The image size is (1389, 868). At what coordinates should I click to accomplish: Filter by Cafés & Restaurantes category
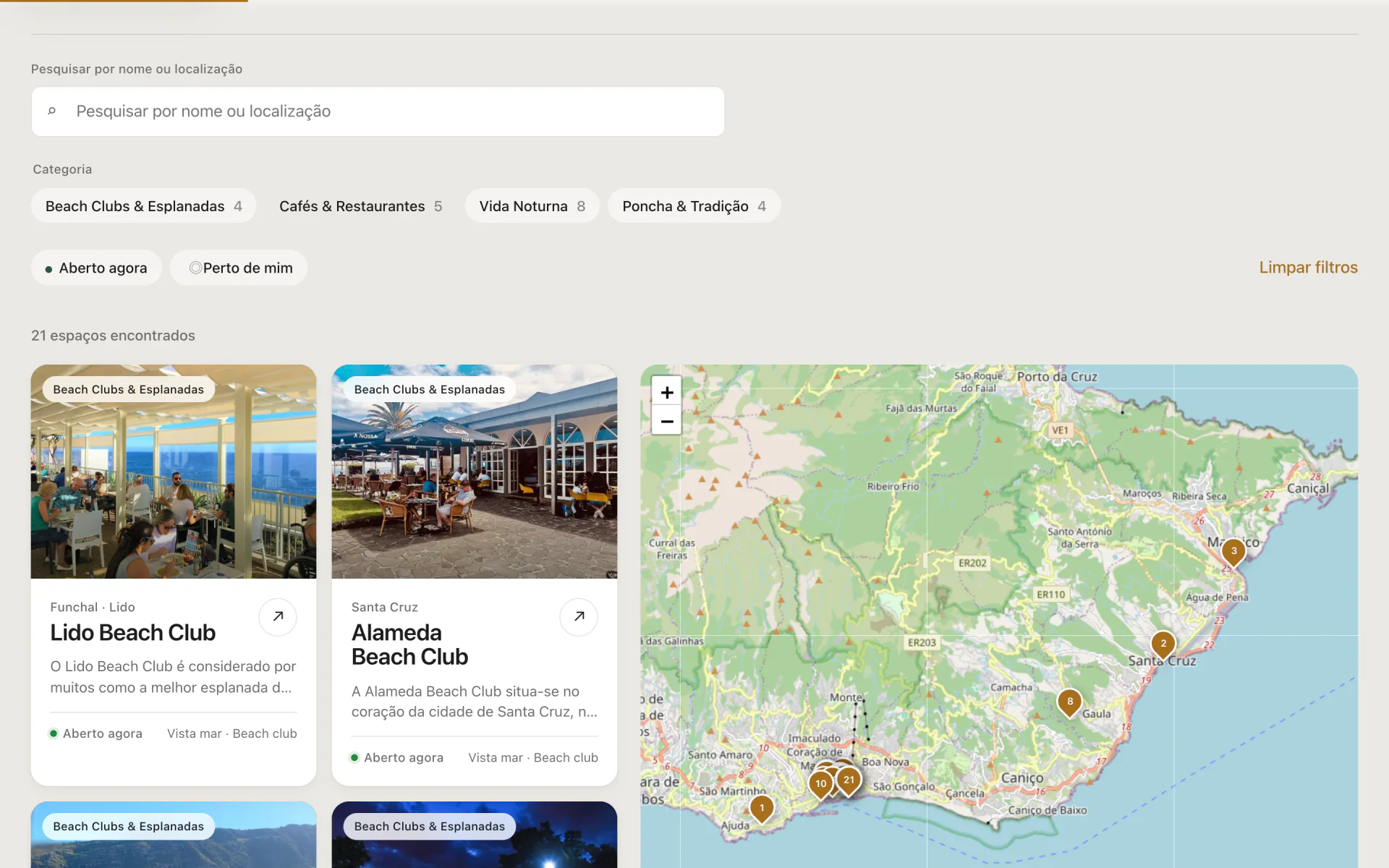point(360,206)
